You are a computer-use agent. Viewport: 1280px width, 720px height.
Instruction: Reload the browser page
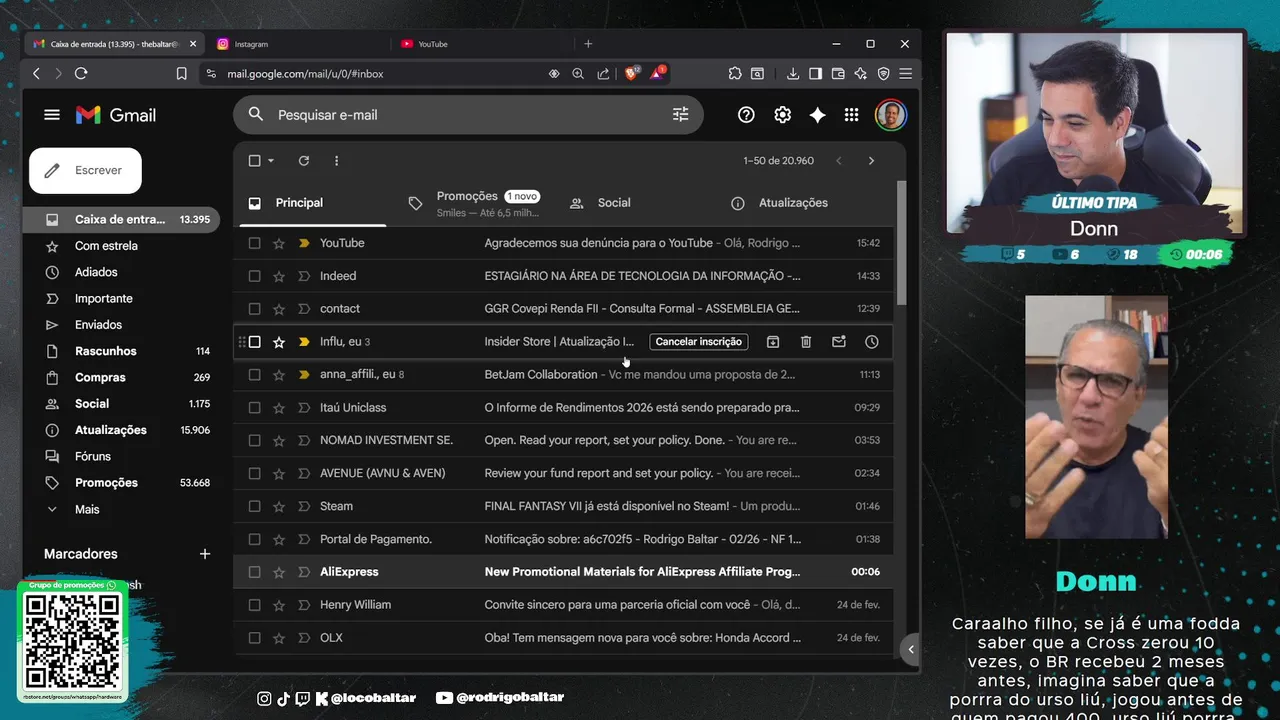(81, 73)
